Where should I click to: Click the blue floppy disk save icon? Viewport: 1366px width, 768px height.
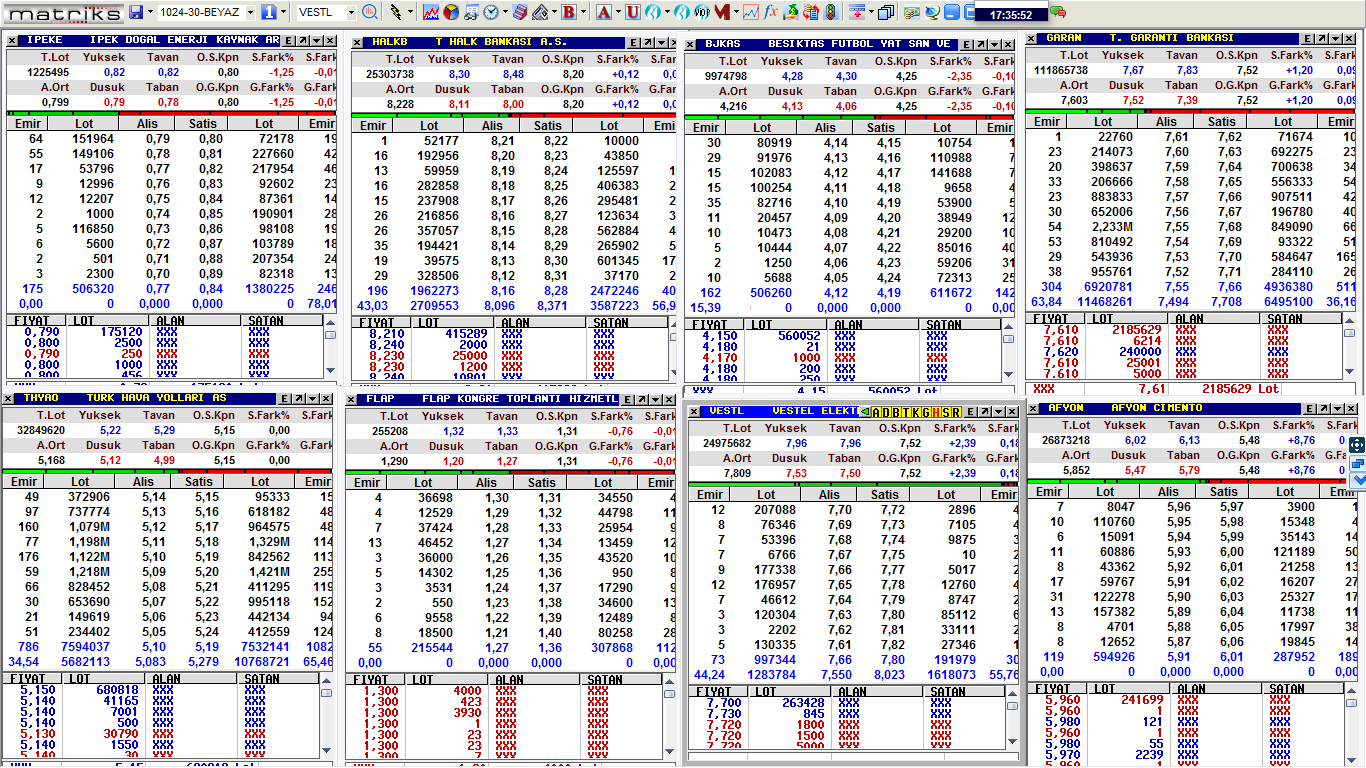136,12
